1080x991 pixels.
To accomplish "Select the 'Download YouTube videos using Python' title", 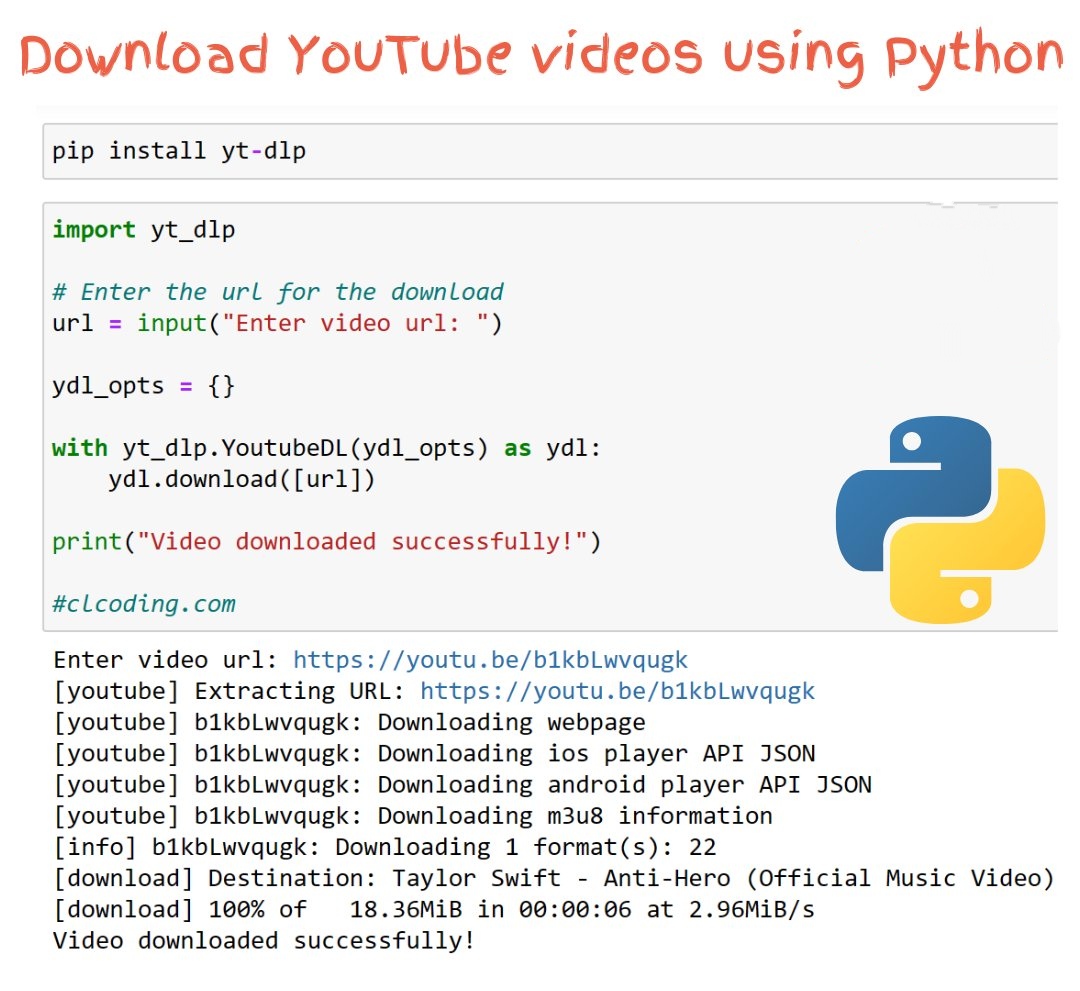I will click(540, 55).
